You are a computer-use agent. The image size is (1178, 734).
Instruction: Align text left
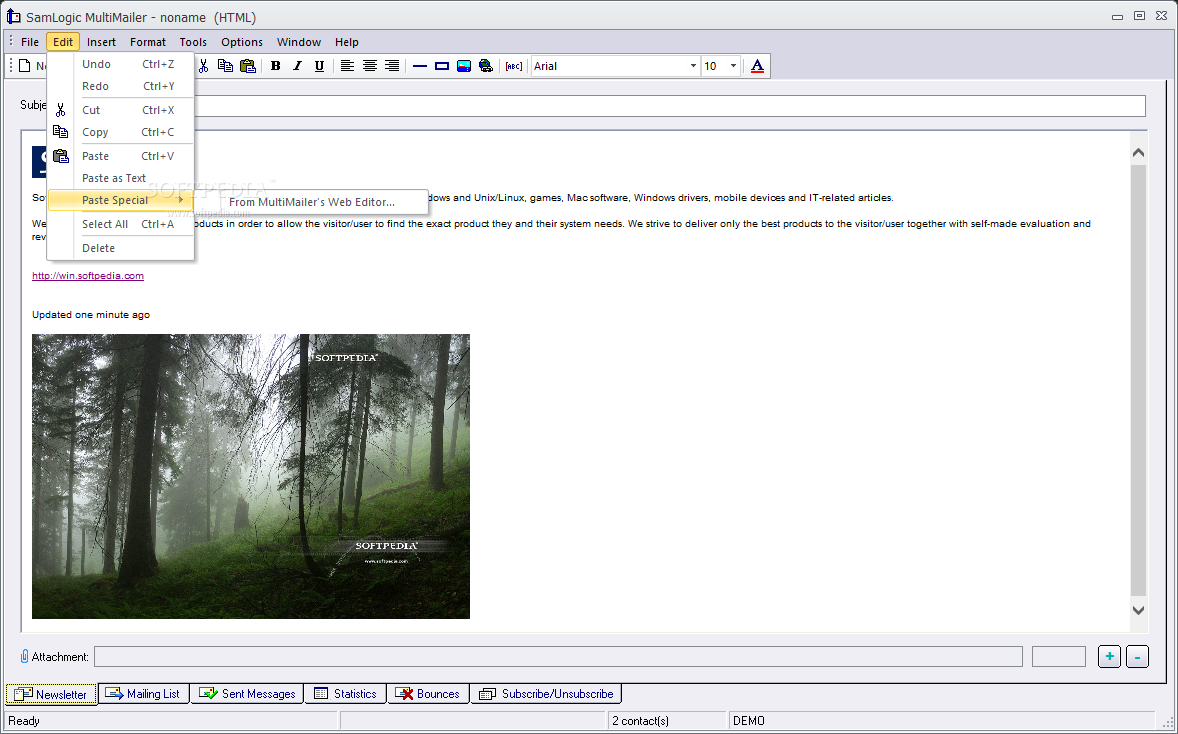pos(347,66)
